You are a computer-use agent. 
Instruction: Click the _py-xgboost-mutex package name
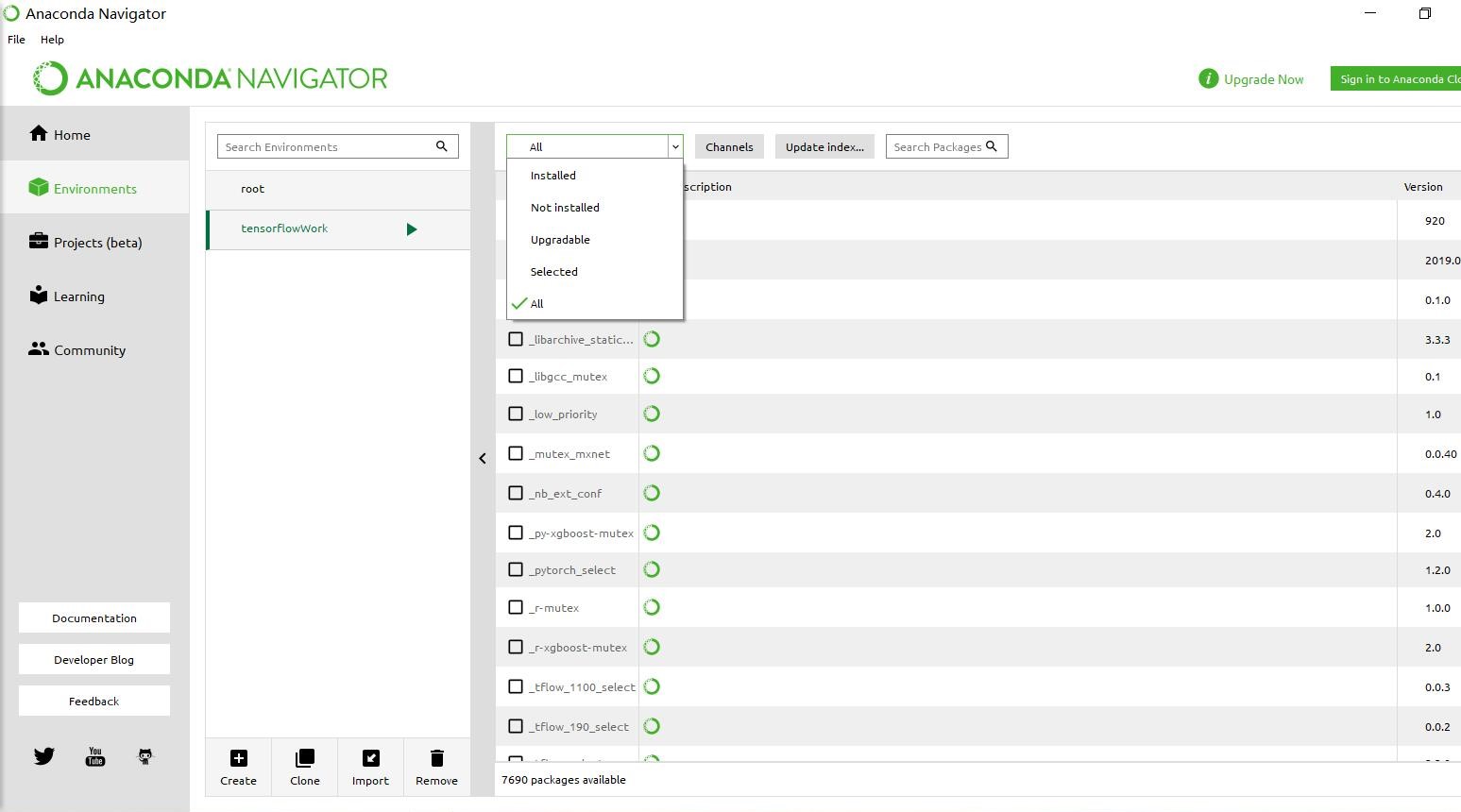(581, 533)
